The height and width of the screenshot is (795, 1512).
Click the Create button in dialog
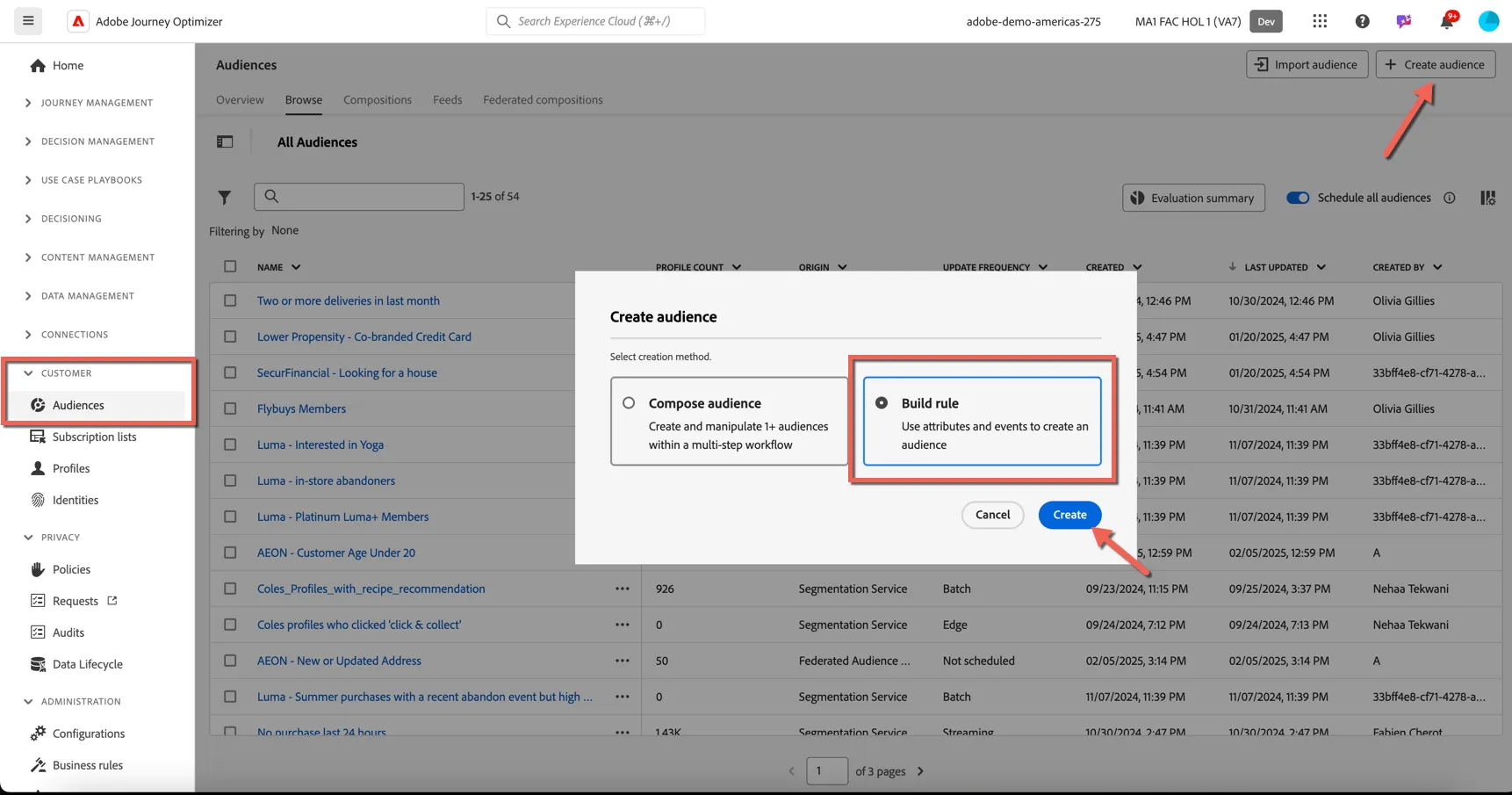click(x=1069, y=515)
